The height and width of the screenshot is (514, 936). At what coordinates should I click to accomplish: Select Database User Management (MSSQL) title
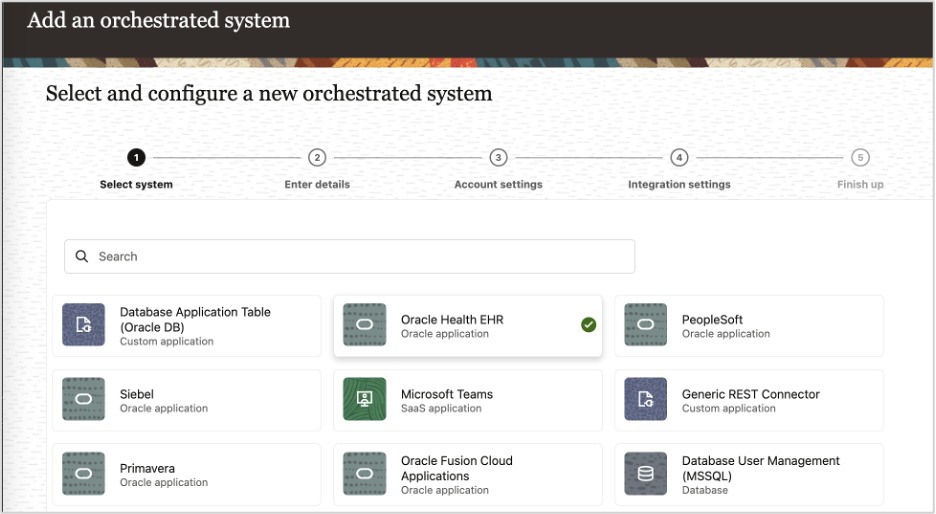click(761, 468)
